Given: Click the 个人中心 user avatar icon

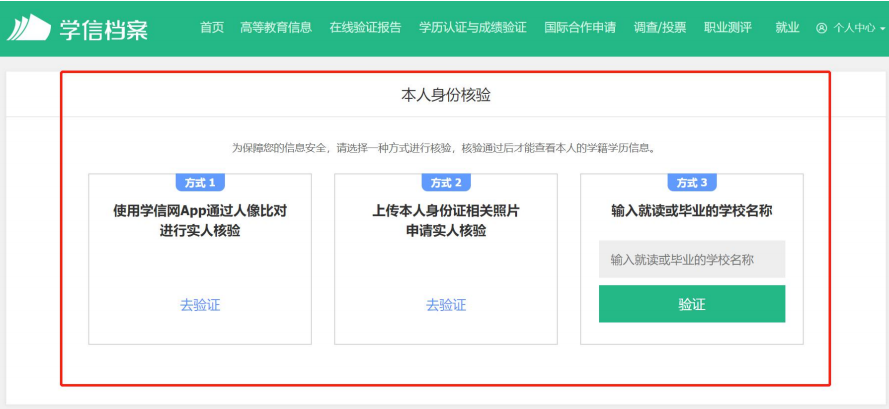Looking at the screenshot, I should tap(821, 29).
